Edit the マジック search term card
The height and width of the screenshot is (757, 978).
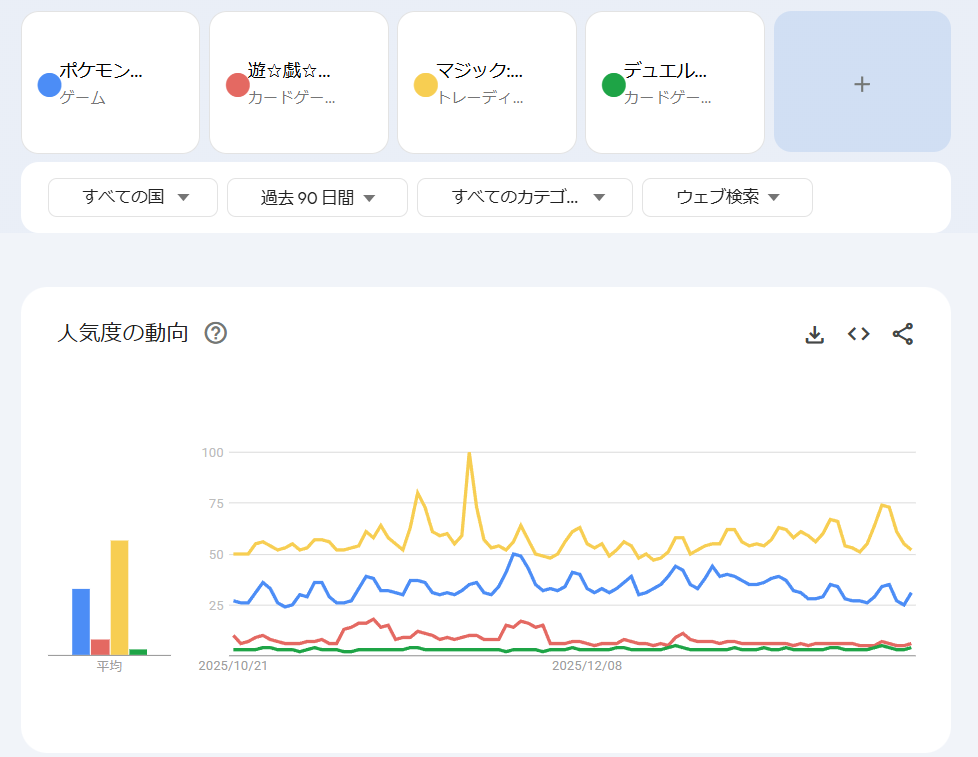[486, 83]
